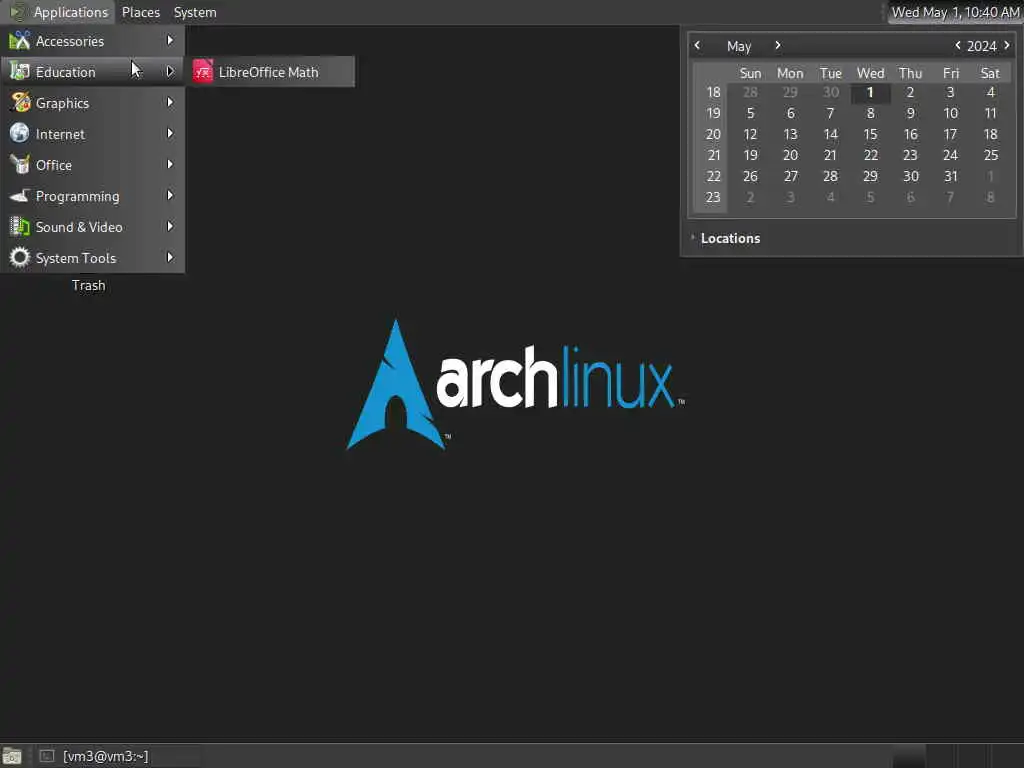Select May 31 in the calendar
Viewport: 1024px width, 768px height.
coord(950,176)
